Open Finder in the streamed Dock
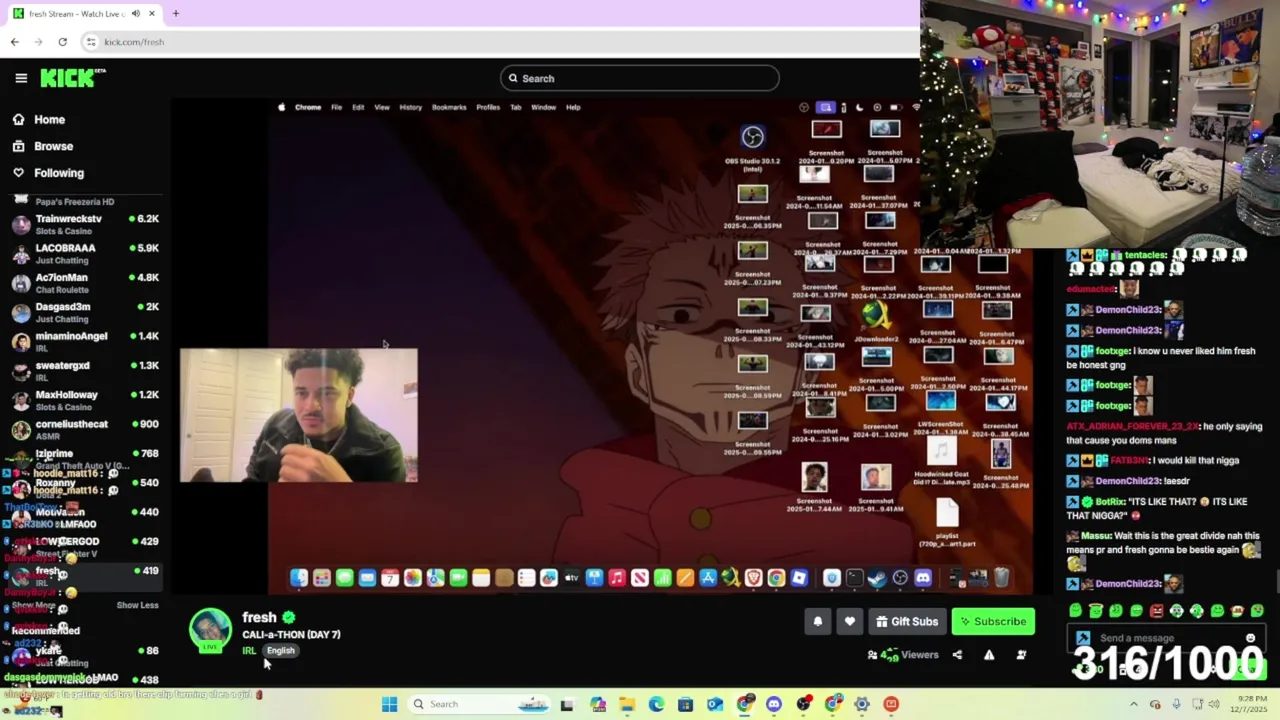 pos(298,578)
